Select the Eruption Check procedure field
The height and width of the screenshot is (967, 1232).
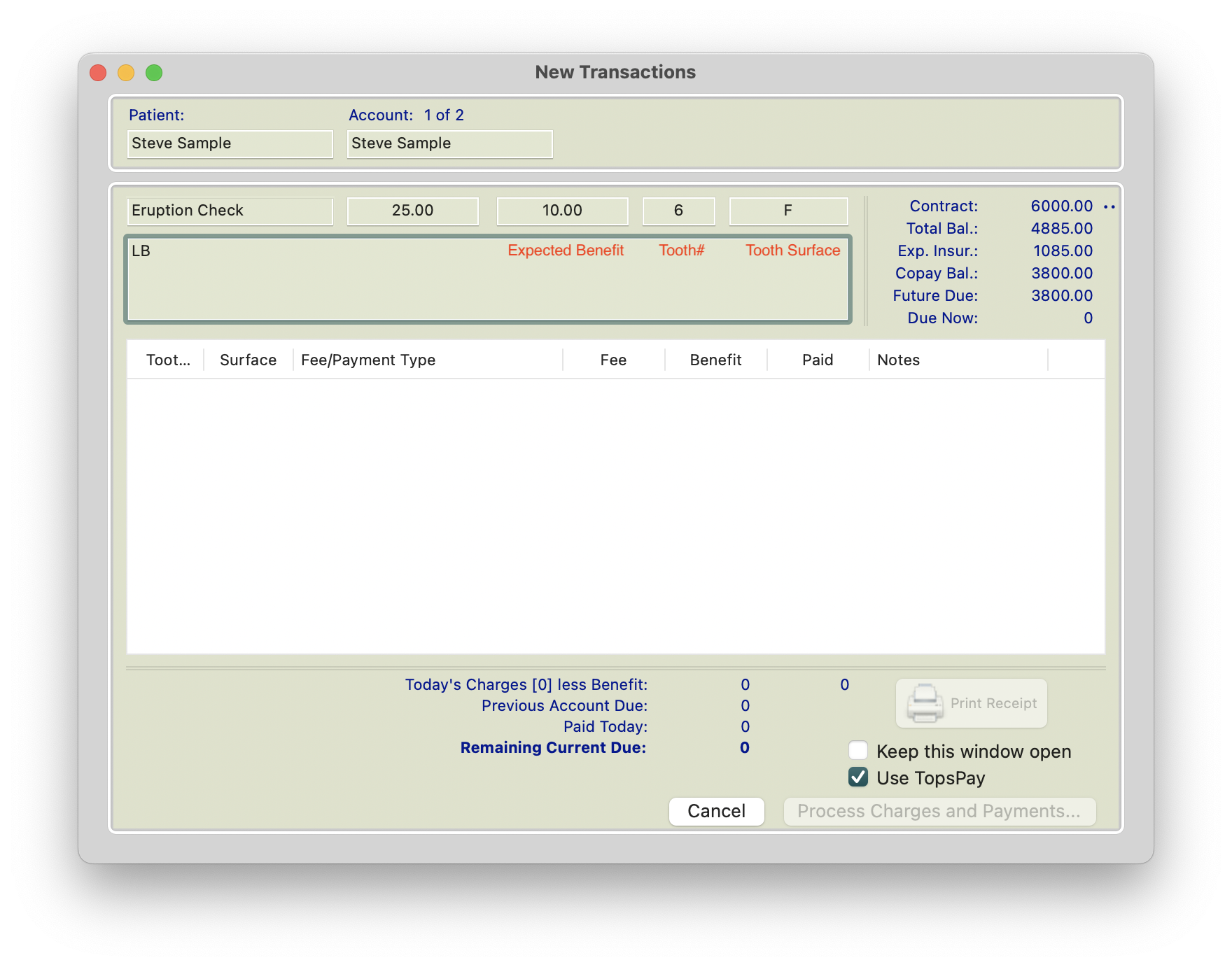coord(230,211)
